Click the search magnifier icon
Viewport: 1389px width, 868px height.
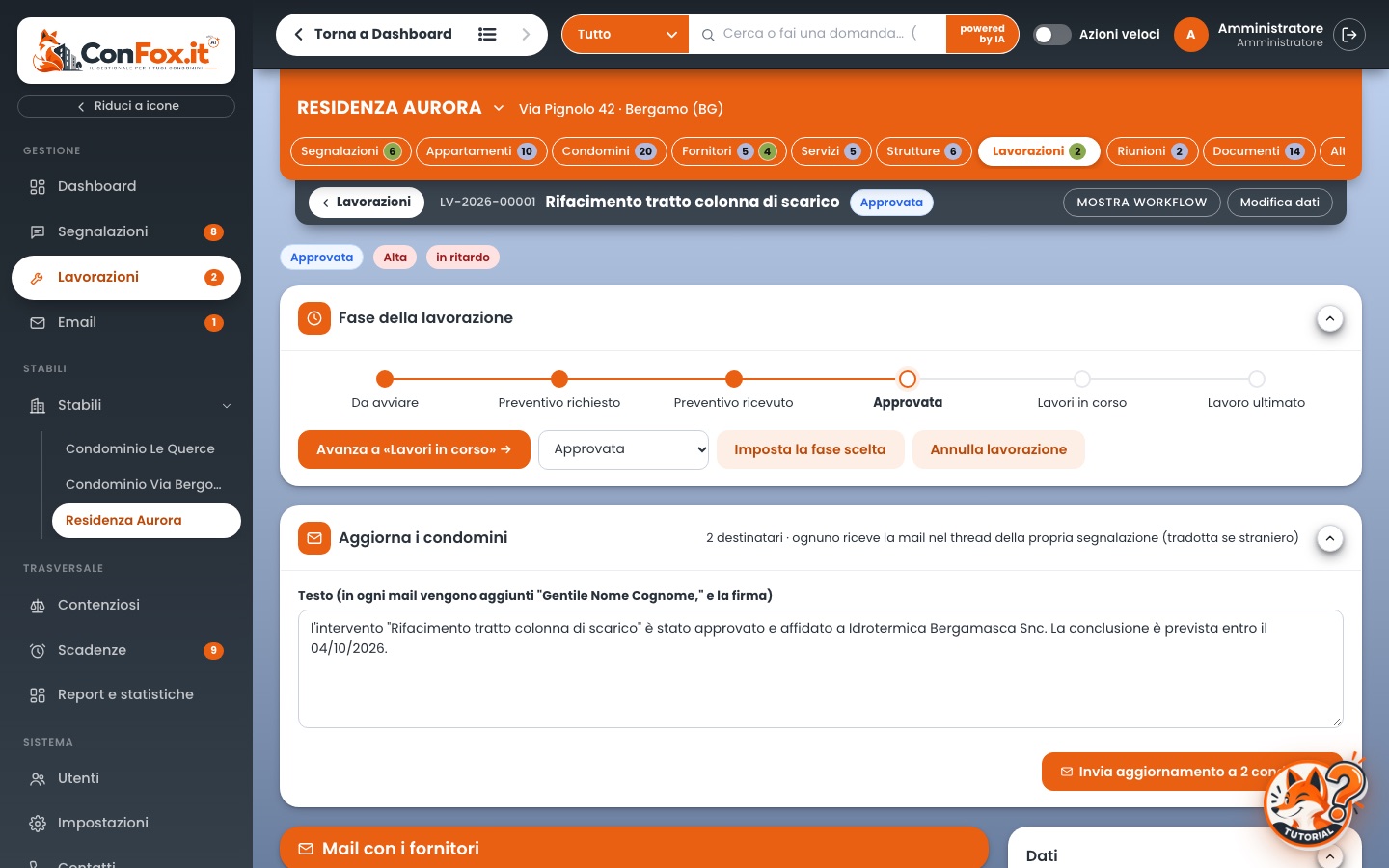708,35
